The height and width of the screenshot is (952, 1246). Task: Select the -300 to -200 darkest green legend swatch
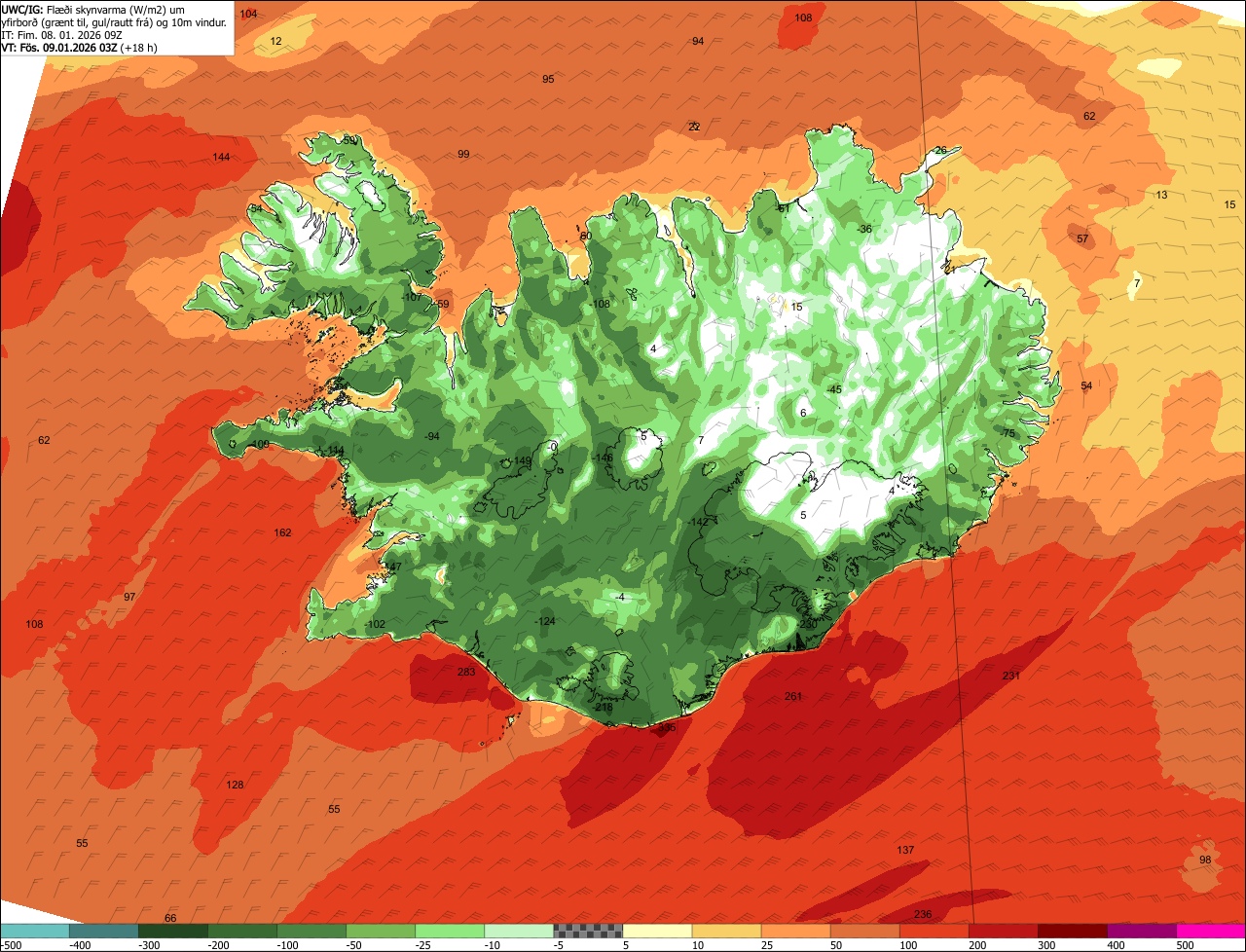[x=173, y=931]
